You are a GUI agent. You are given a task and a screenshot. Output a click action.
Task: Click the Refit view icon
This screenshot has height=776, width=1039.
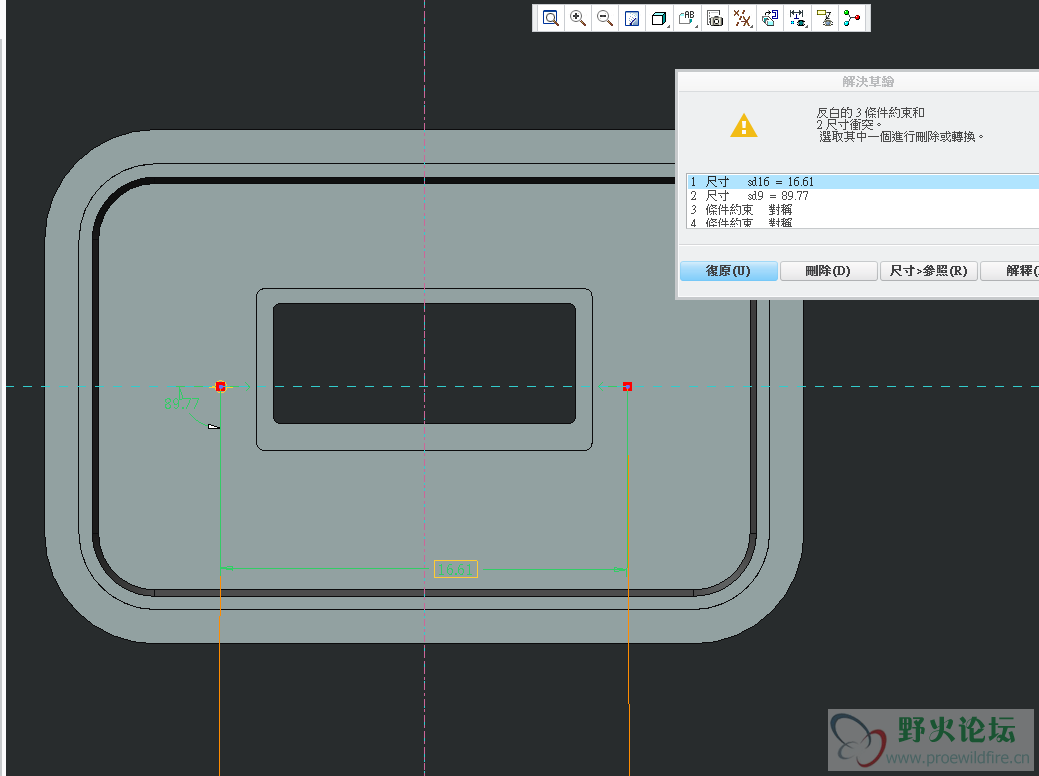[550, 18]
